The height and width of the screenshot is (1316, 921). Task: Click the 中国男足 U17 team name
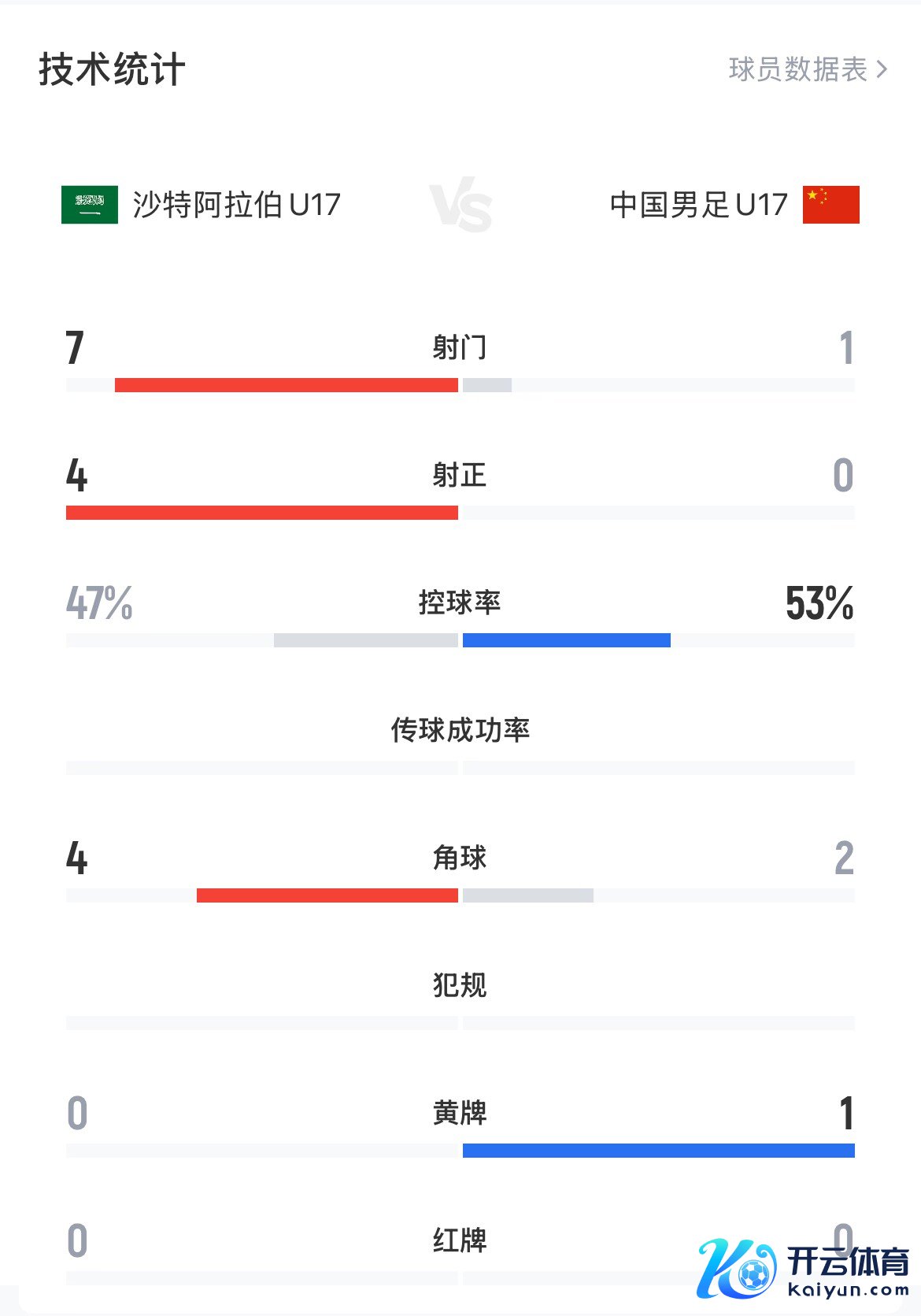tap(698, 205)
